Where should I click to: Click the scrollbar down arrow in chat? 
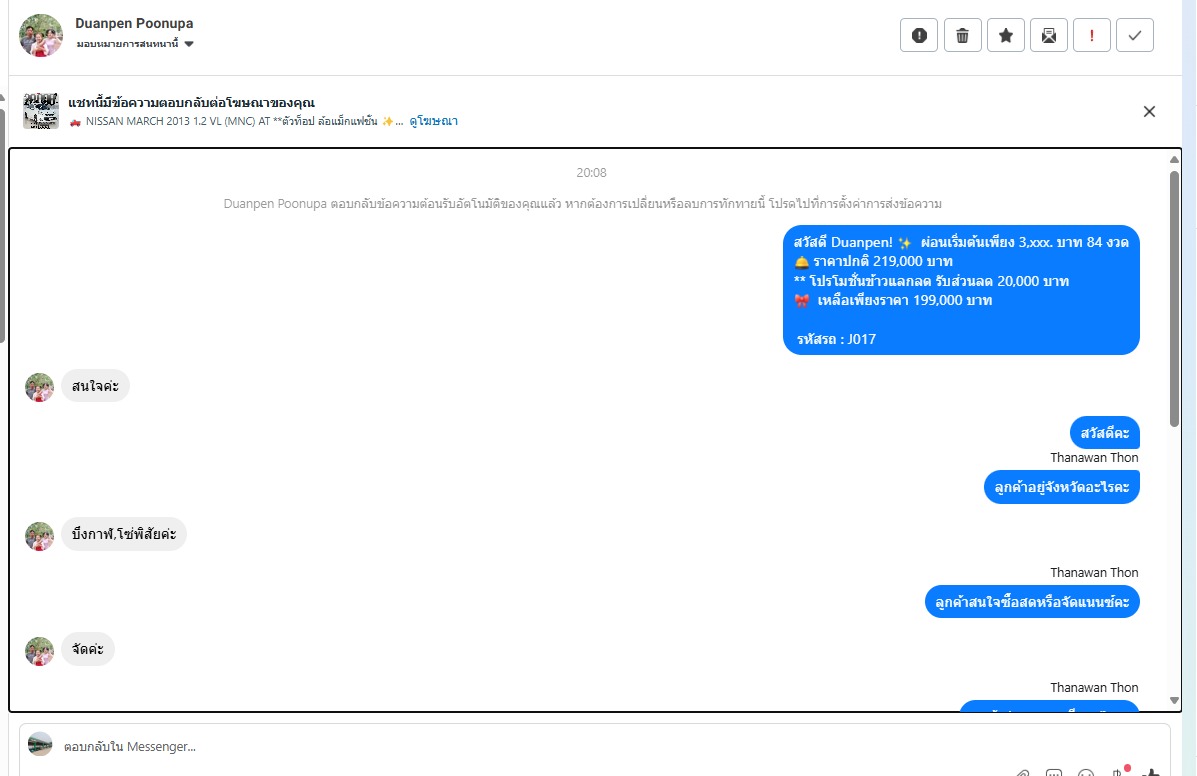pos(1174,700)
